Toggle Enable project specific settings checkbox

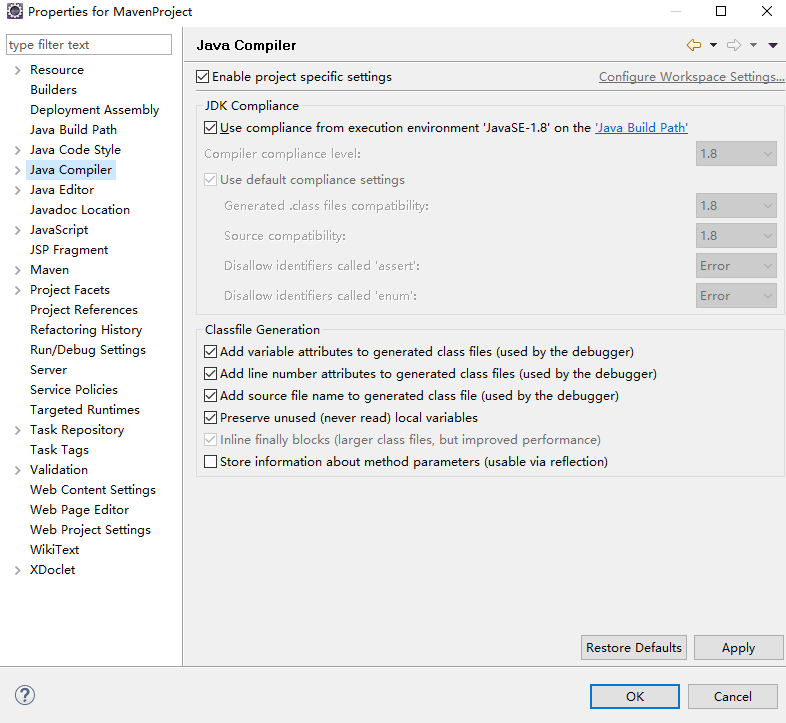[x=203, y=77]
